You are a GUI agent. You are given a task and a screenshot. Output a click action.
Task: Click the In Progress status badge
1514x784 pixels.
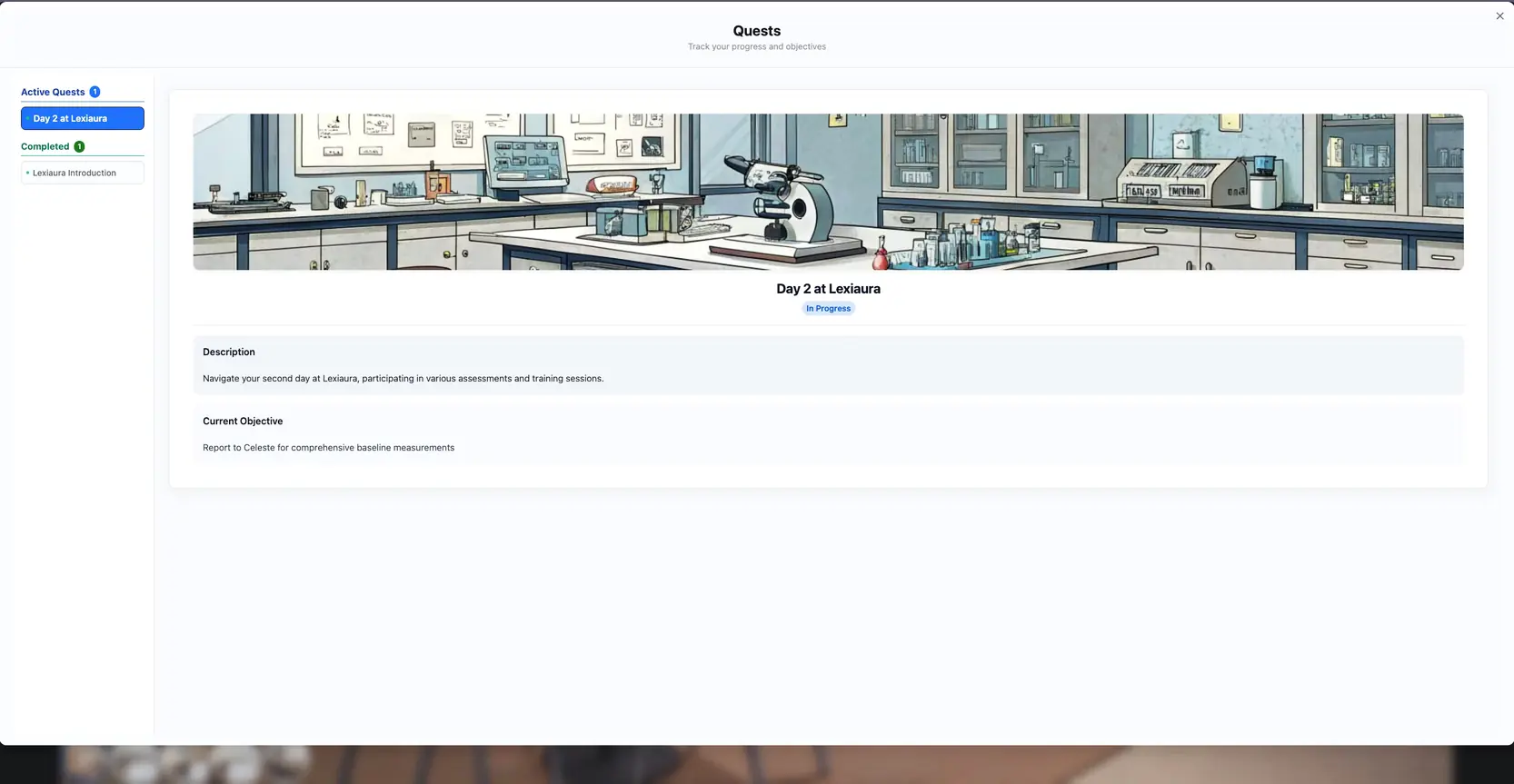click(x=828, y=309)
